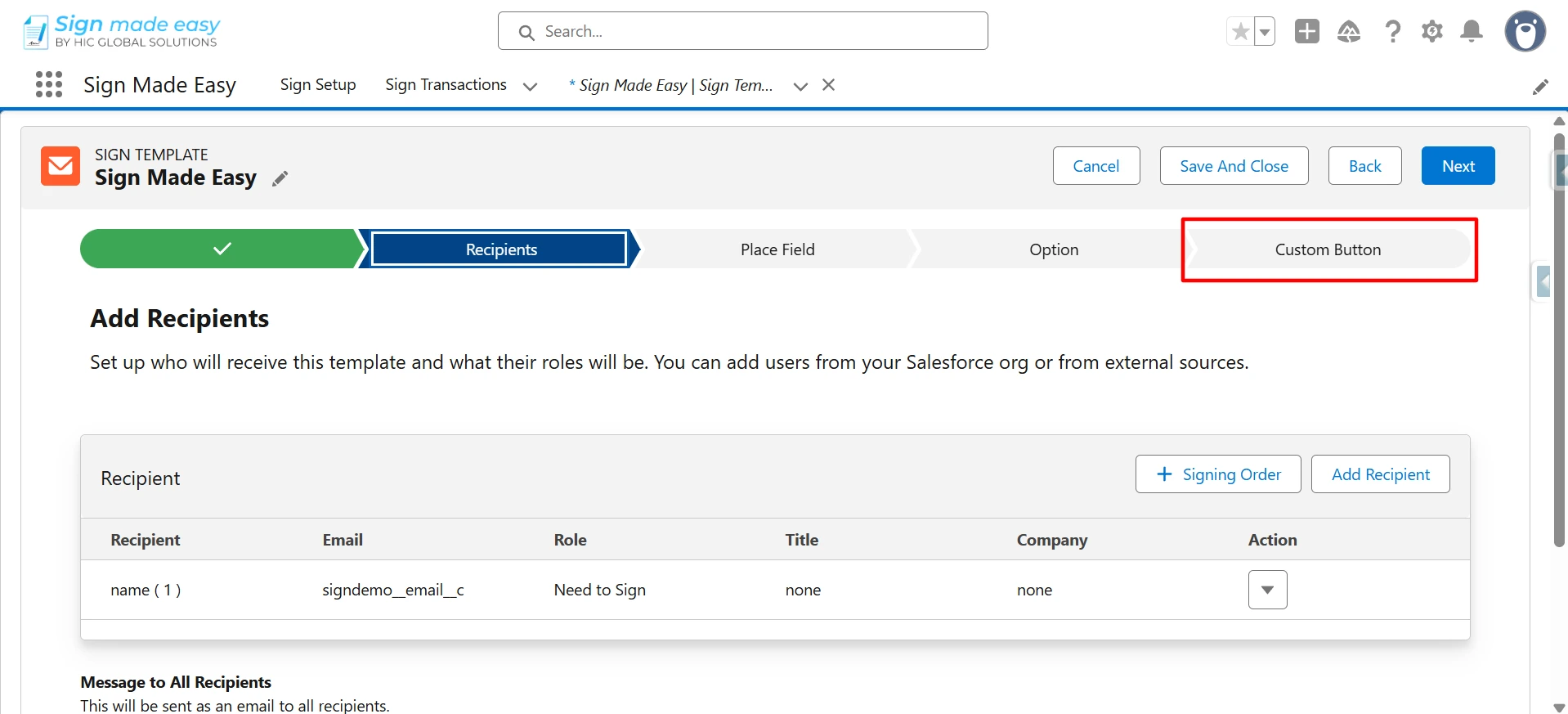Click the pencil icon to edit the navigation bar
The image size is (1568, 714).
pos(1540,87)
